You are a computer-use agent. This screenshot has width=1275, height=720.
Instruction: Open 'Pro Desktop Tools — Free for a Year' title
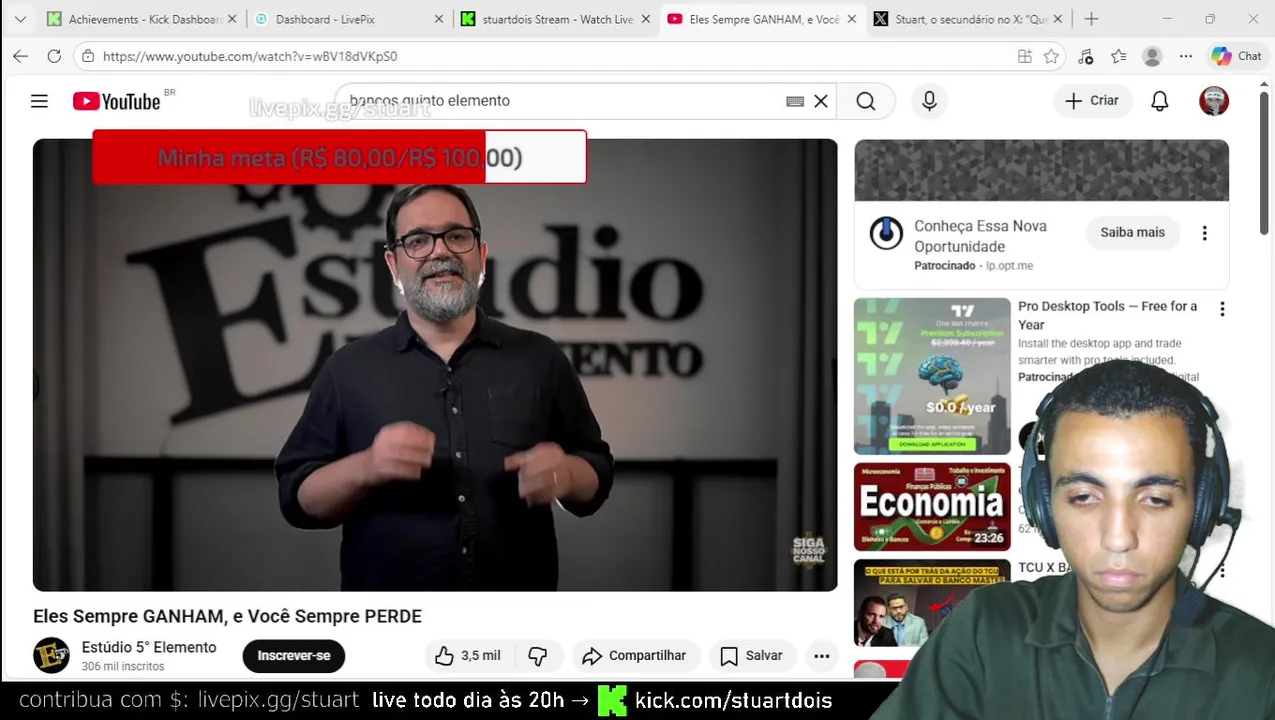(x=1107, y=316)
